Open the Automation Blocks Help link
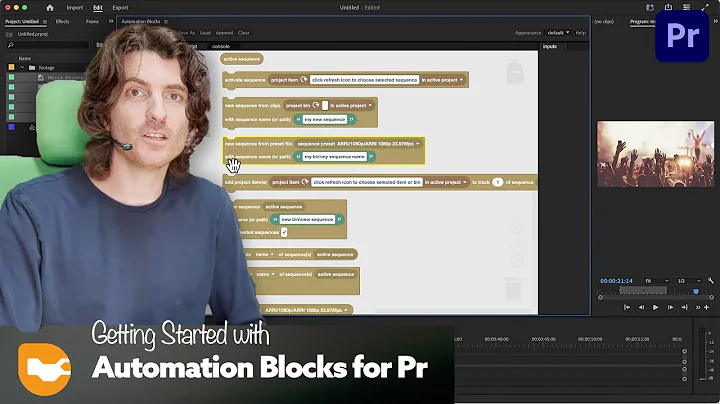 (580, 33)
